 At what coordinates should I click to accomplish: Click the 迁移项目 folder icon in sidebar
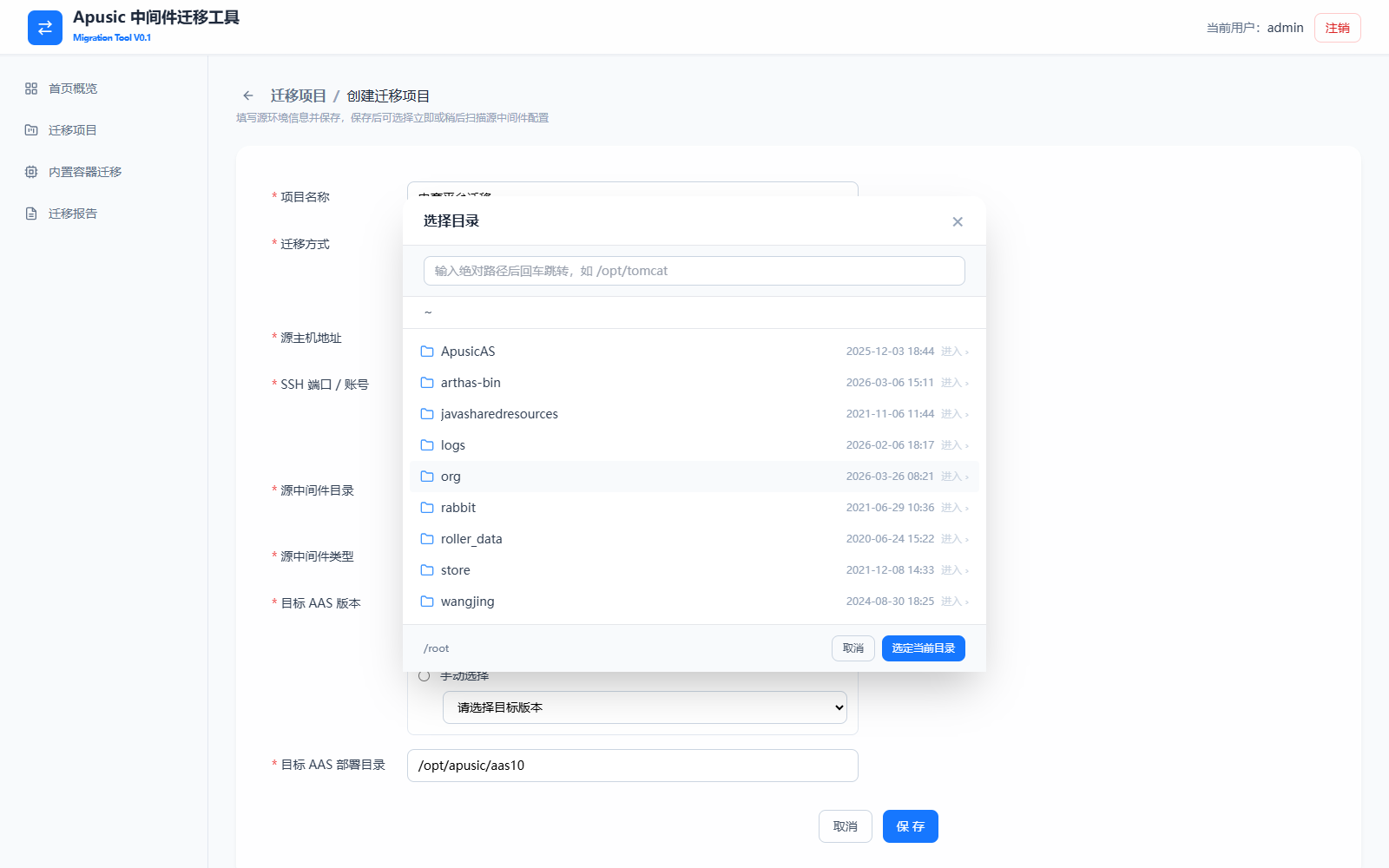[x=31, y=130]
